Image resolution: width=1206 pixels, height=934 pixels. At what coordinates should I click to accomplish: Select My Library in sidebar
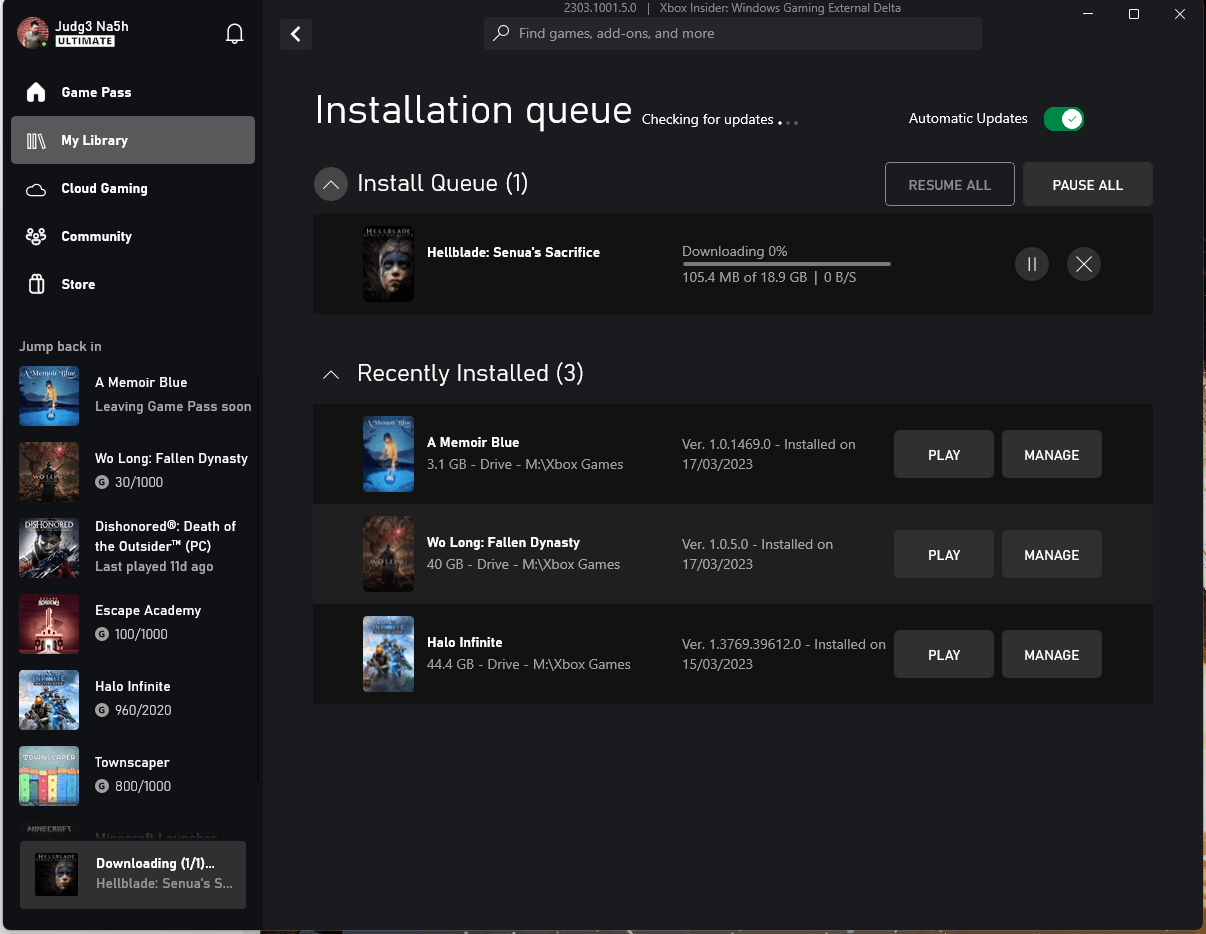[133, 140]
